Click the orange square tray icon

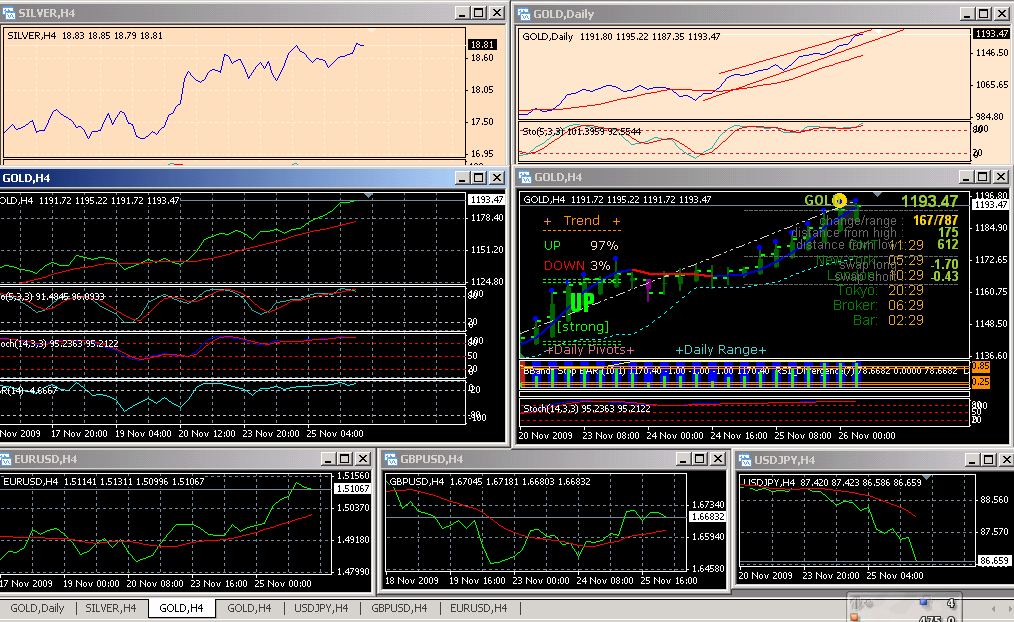click(x=854, y=617)
